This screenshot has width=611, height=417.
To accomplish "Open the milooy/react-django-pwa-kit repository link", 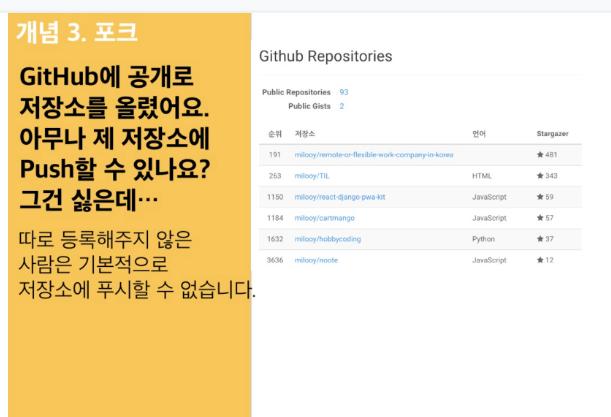I will click(340, 197).
